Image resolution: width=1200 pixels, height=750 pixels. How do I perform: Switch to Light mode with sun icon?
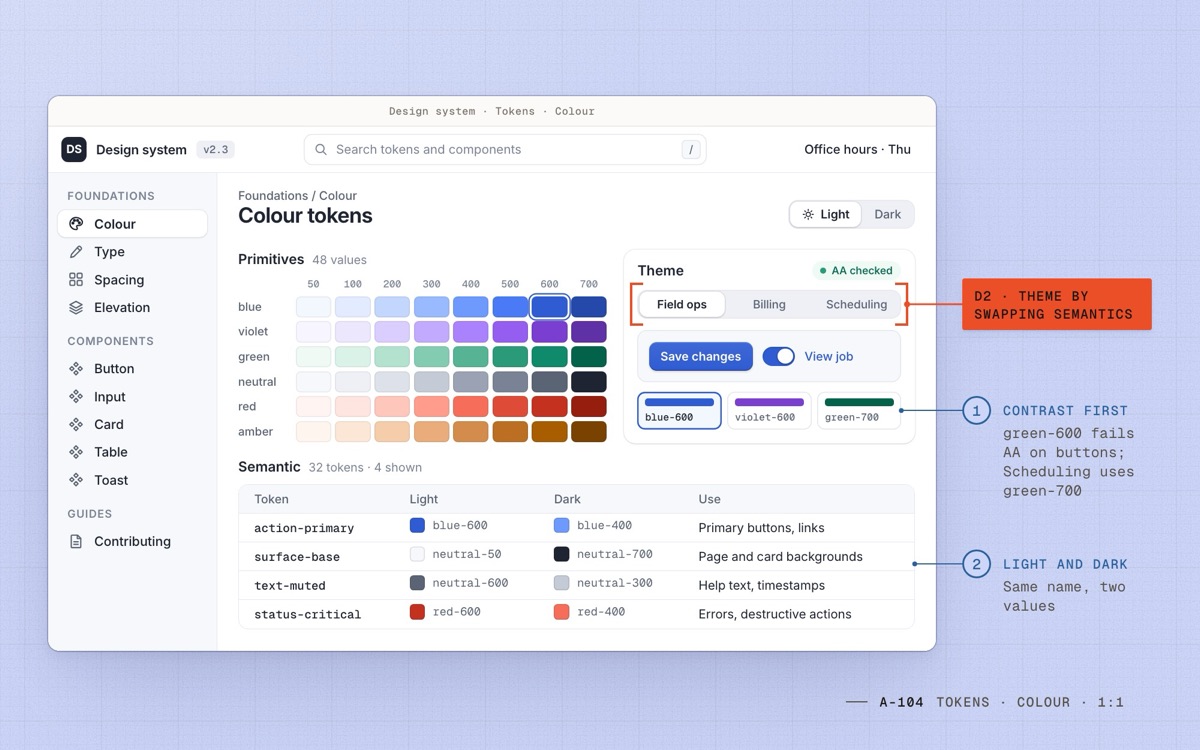[x=825, y=214]
